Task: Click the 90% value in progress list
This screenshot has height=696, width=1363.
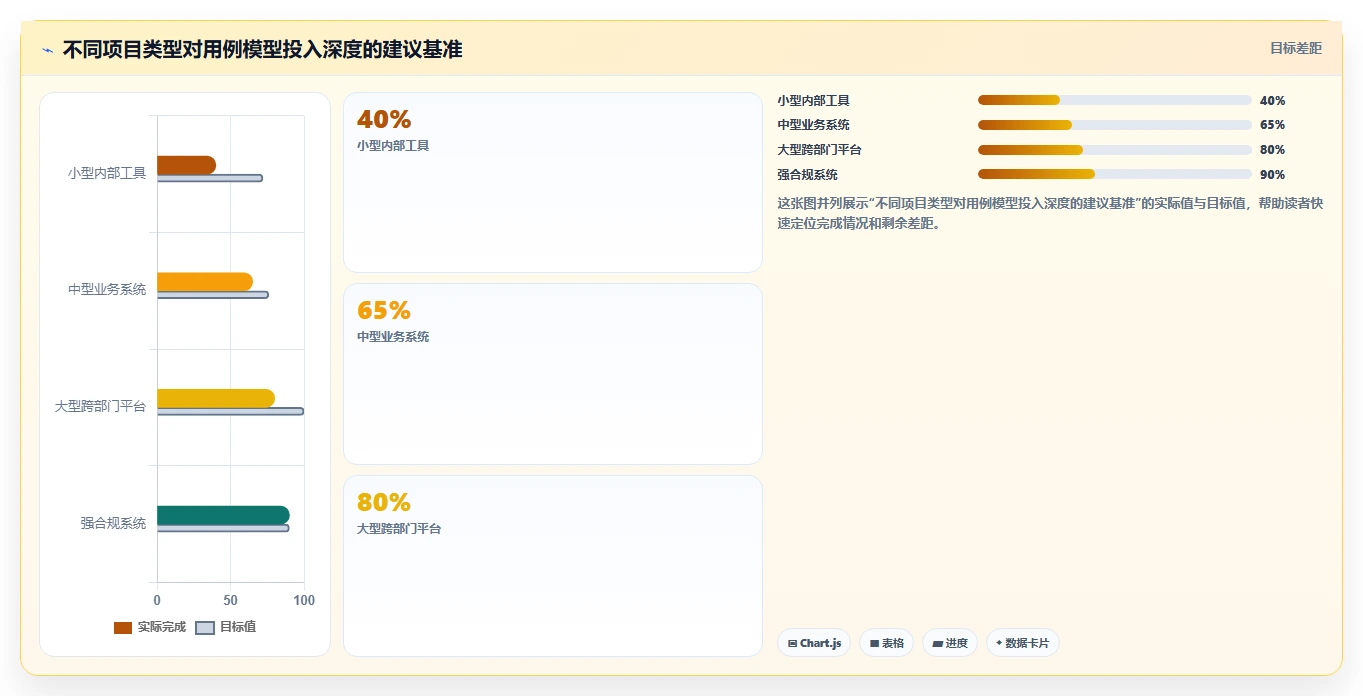Action: pyautogui.click(x=1272, y=175)
